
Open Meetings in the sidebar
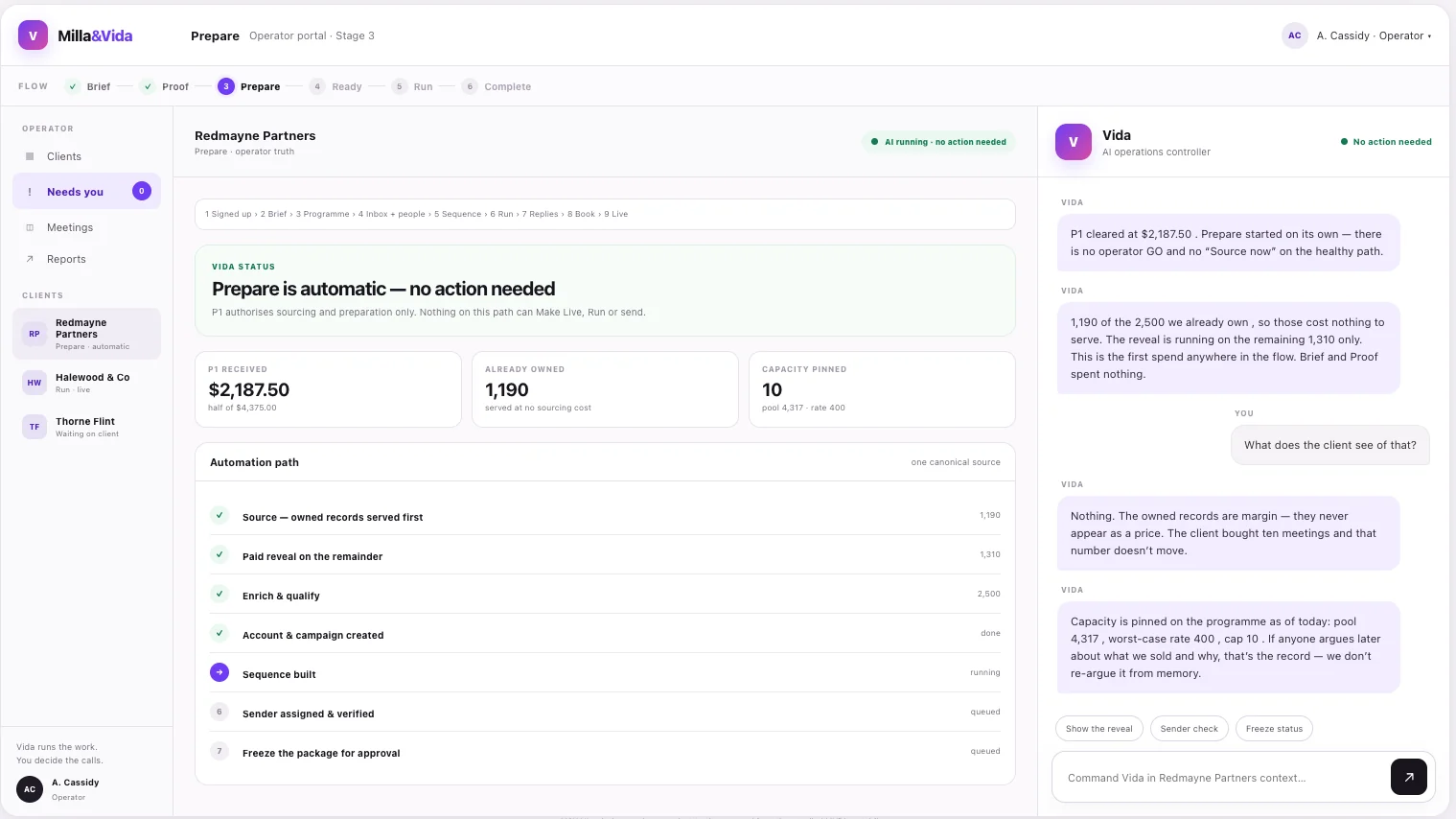(86, 227)
